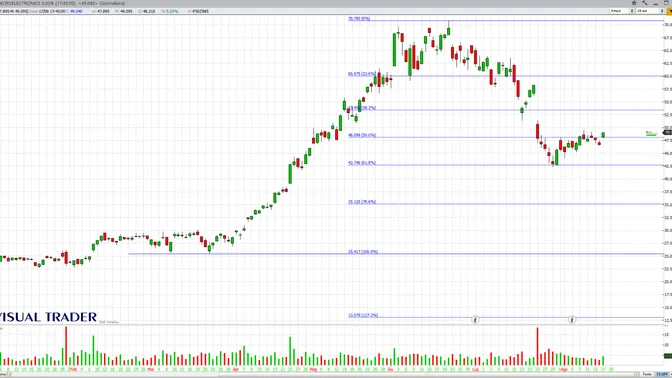This screenshot has width=672, height=378.
Task: Click the yellow tool button at top-right corner
Action: [669, 11]
